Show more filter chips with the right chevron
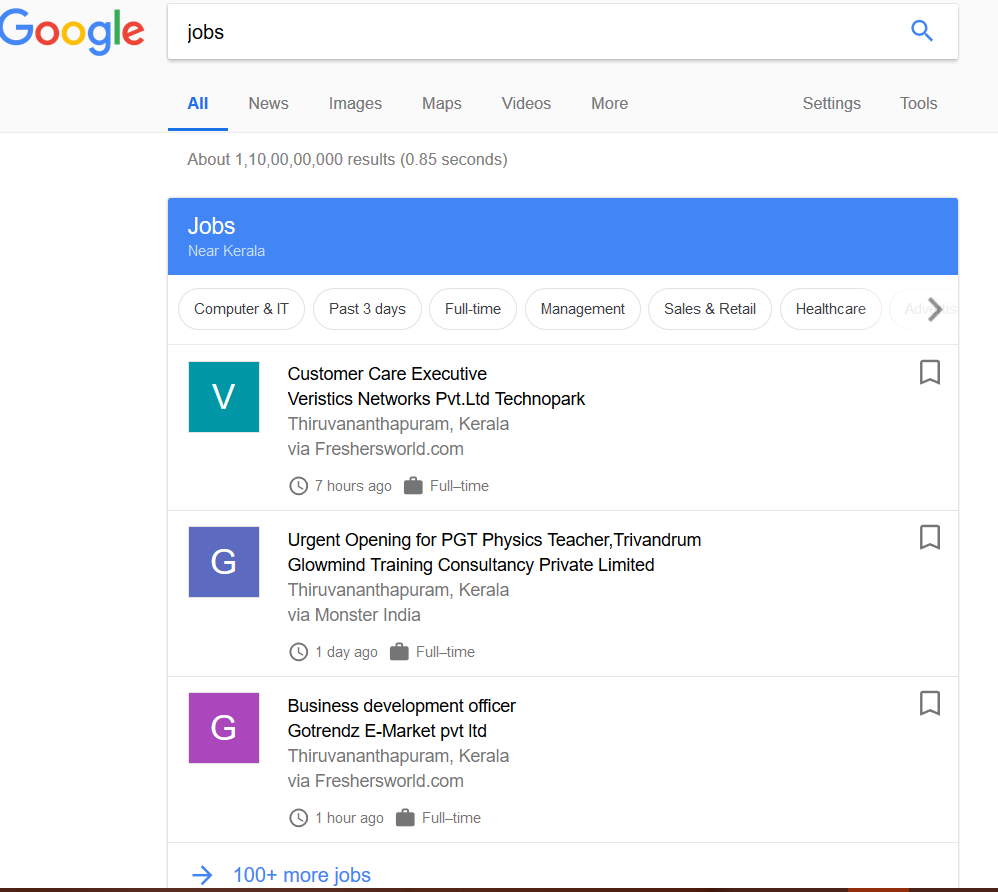The height and width of the screenshot is (892, 998). pos(934,309)
